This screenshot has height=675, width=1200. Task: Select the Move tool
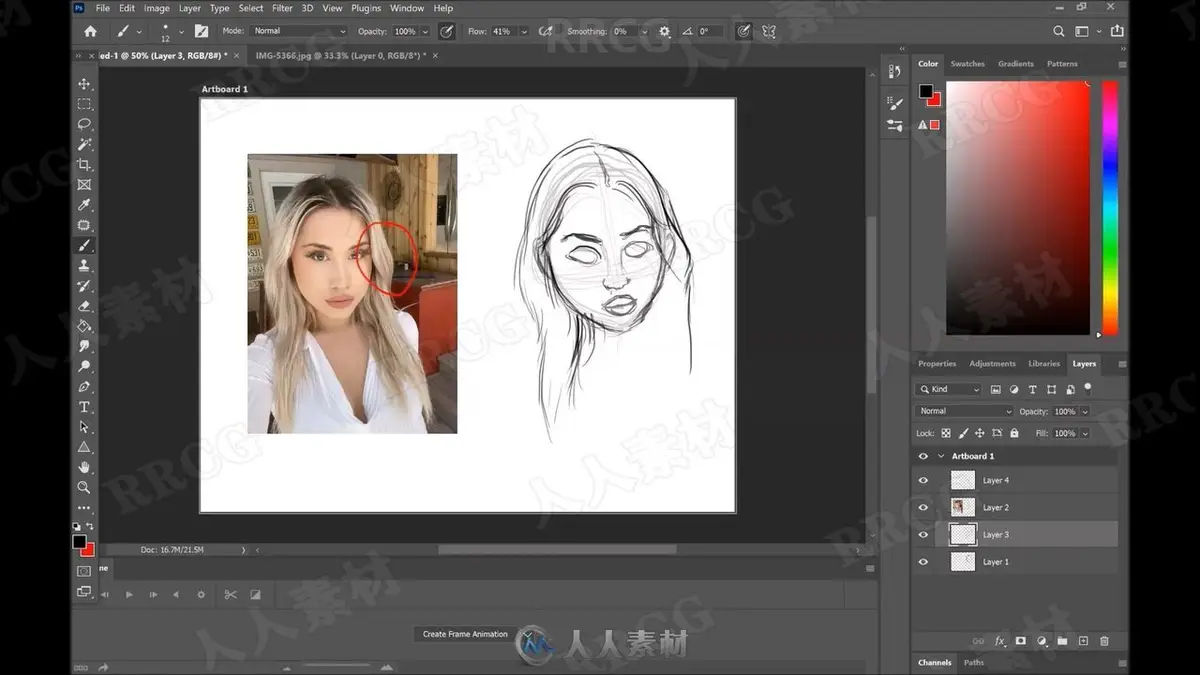pyautogui.click(x=84, y=84)
